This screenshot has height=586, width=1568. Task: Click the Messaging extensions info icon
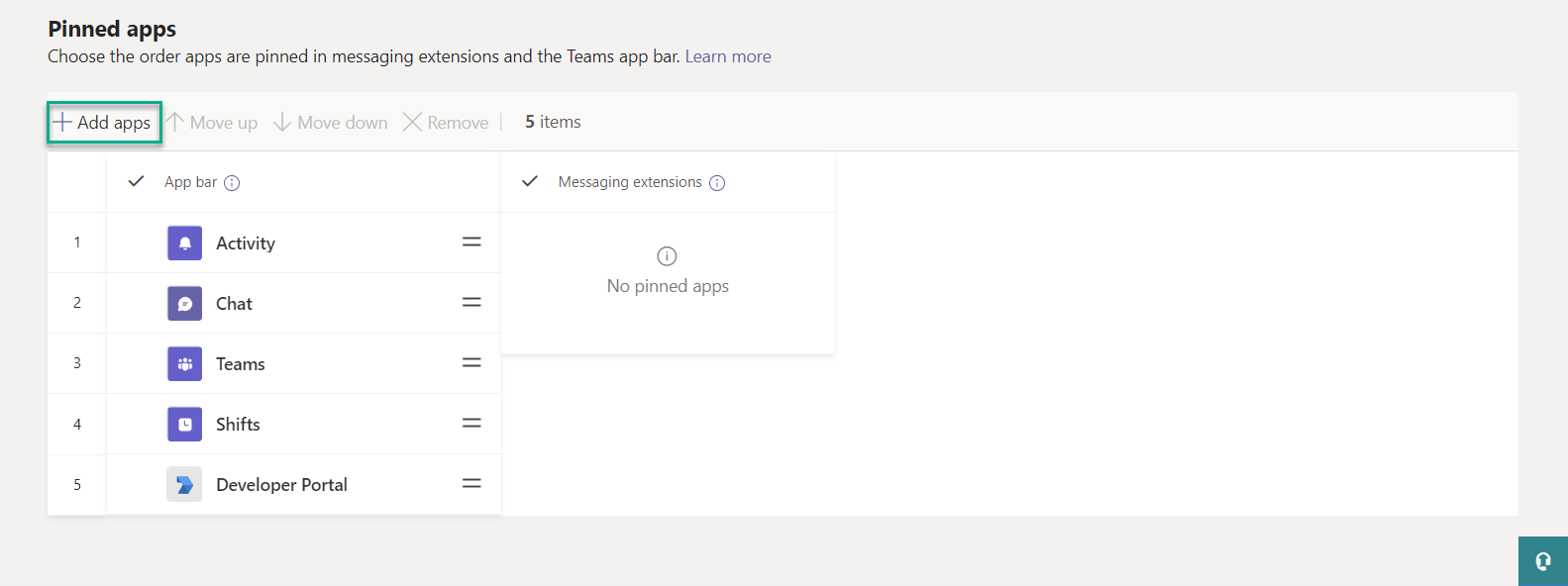(717, 183)
